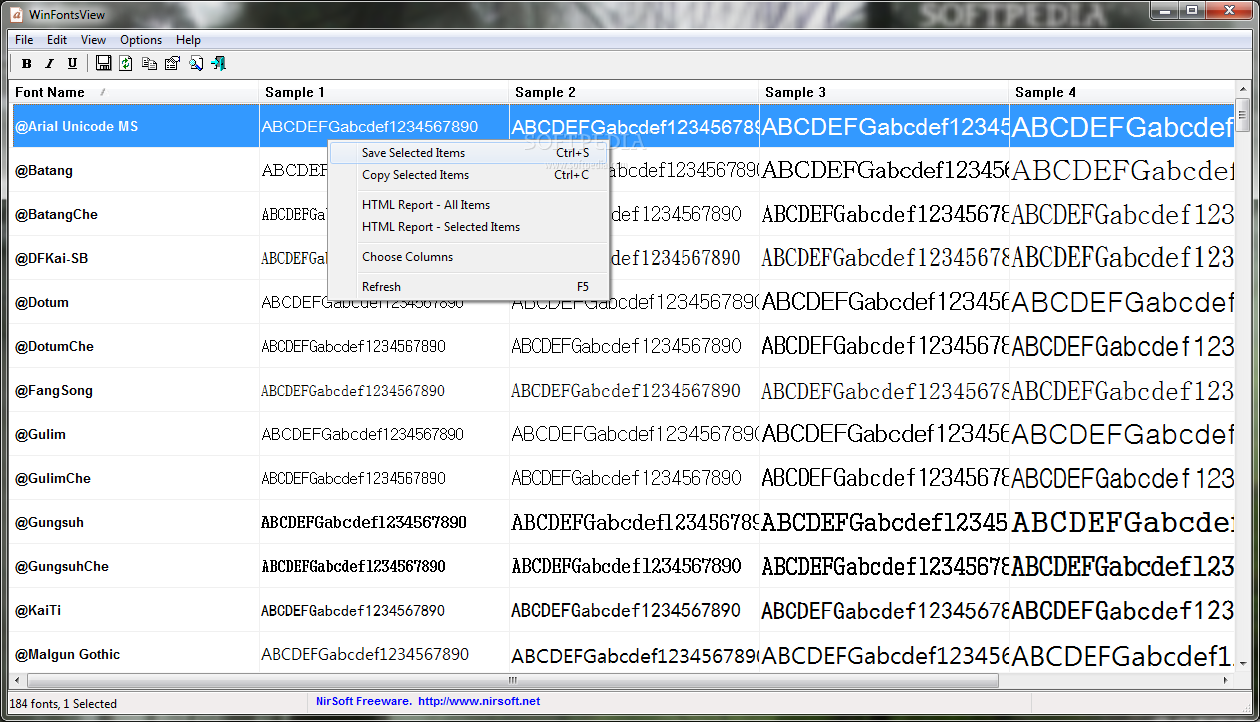Click the vertical scrollbar down arrow
Viewport: 1260px width, 722px height.
(x=1243, y=665)
